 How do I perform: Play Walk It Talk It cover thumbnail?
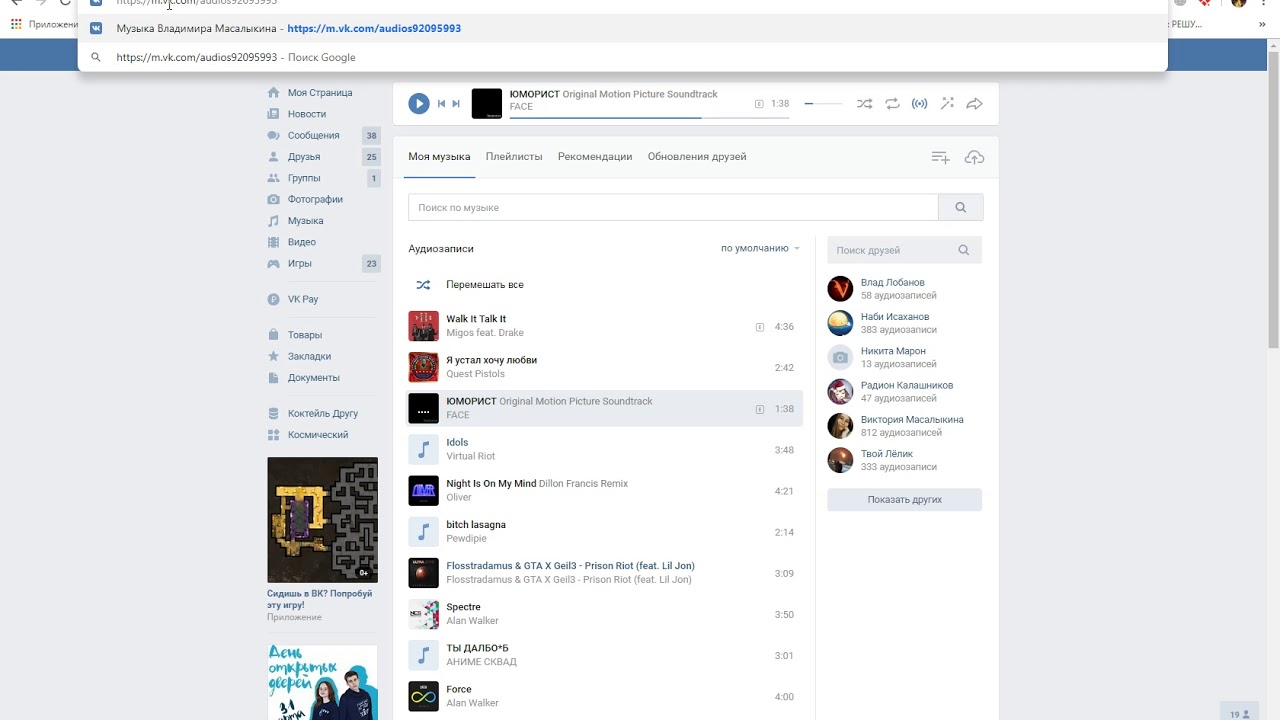423,326
